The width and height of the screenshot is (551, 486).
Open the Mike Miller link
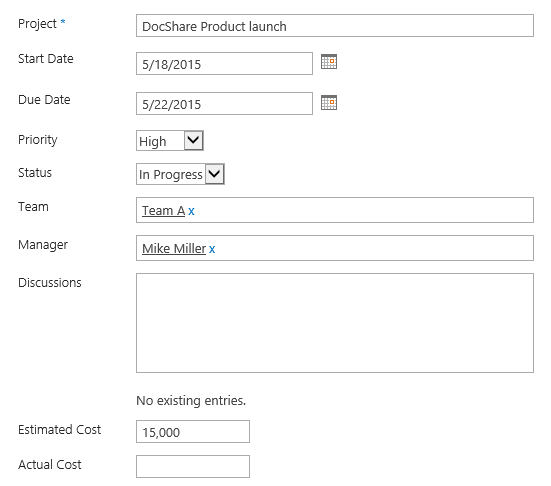pos(174,248)
